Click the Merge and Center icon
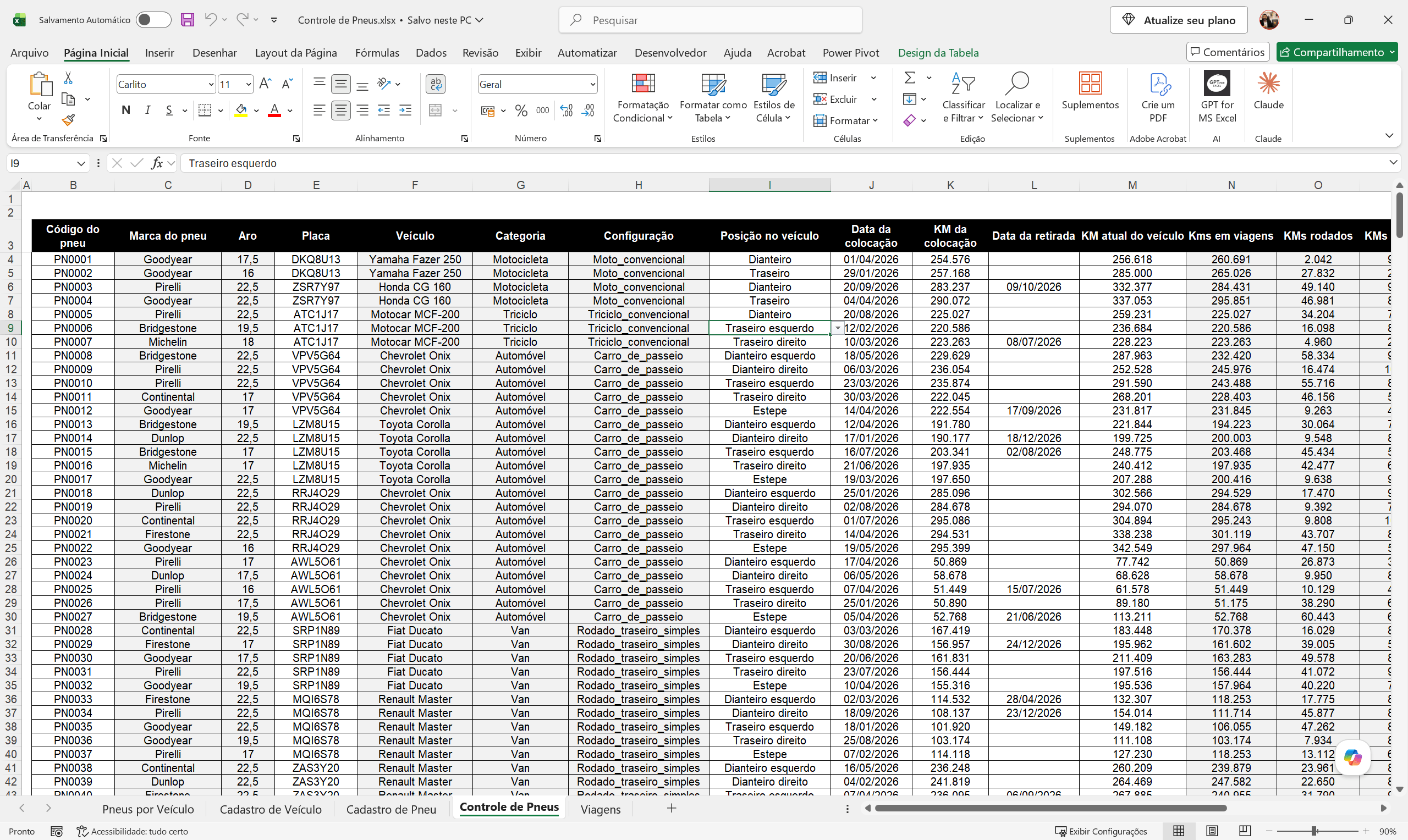This screenshot has height=840, width=1408. click(x=436, y=110)
